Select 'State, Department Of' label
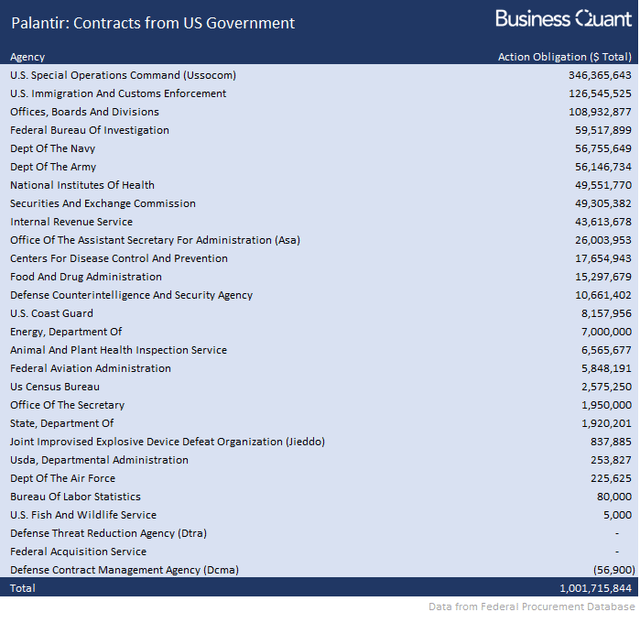 [62, 424]
